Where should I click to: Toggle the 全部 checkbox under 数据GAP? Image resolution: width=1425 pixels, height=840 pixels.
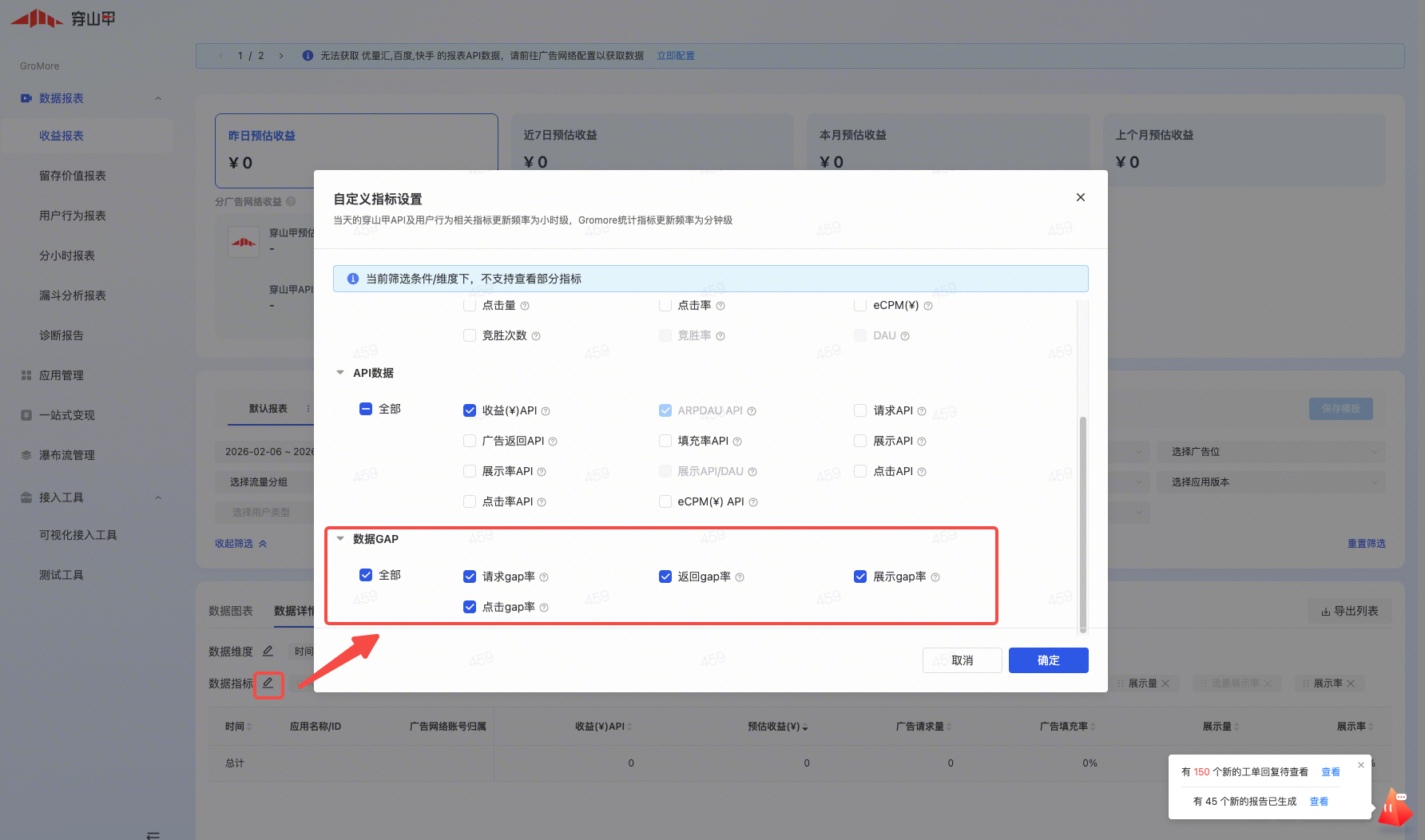(366, 575)
